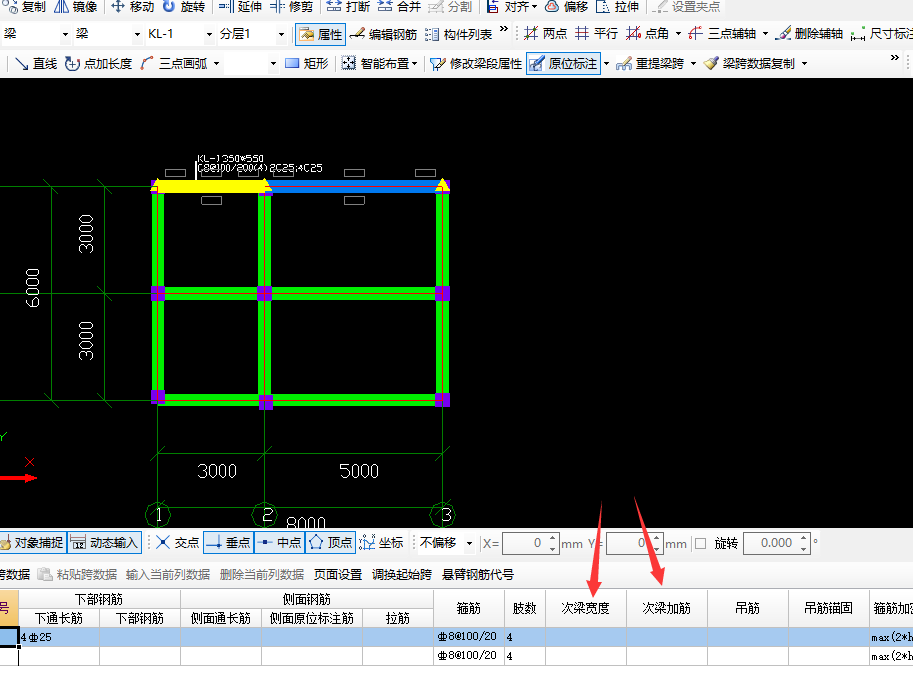The width and height of the screenshot is (913, 690).
Task: Select the 次梁宽度 column header
Action: tap(586, 608)
